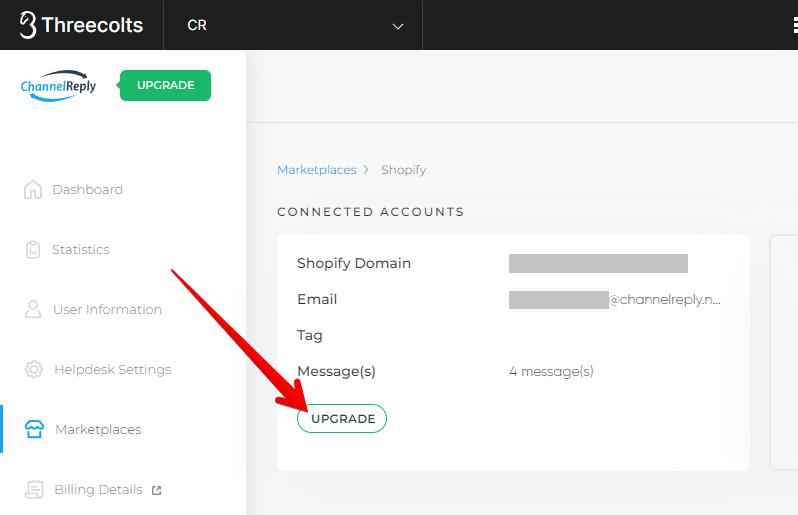Open the menu icon at top right edge
The image size is (798, 515).
coord(795,25)
